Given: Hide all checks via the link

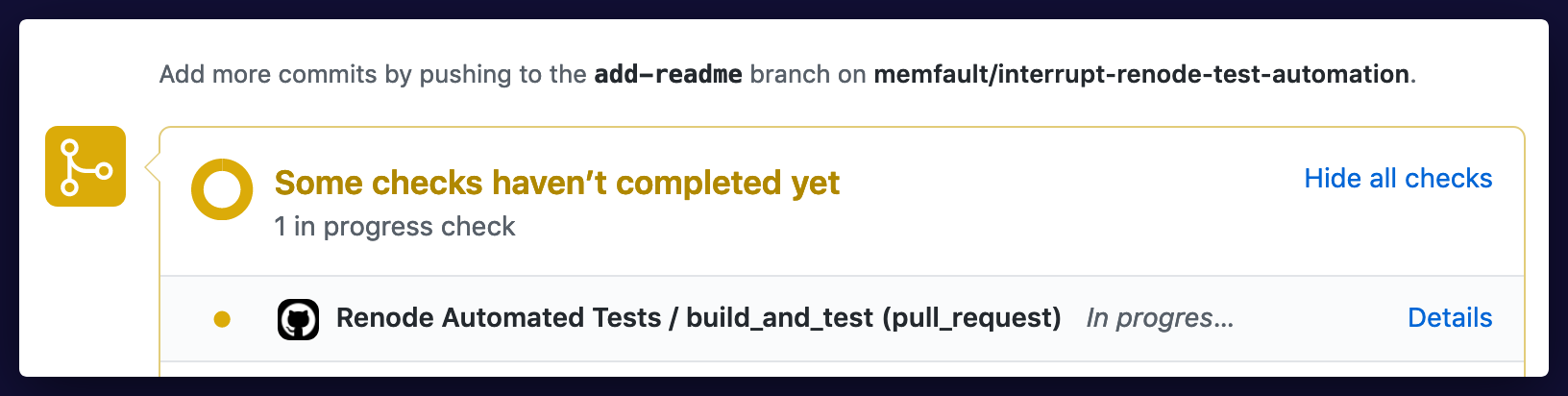Looking at the screenshot, I should pos(1397,179).
